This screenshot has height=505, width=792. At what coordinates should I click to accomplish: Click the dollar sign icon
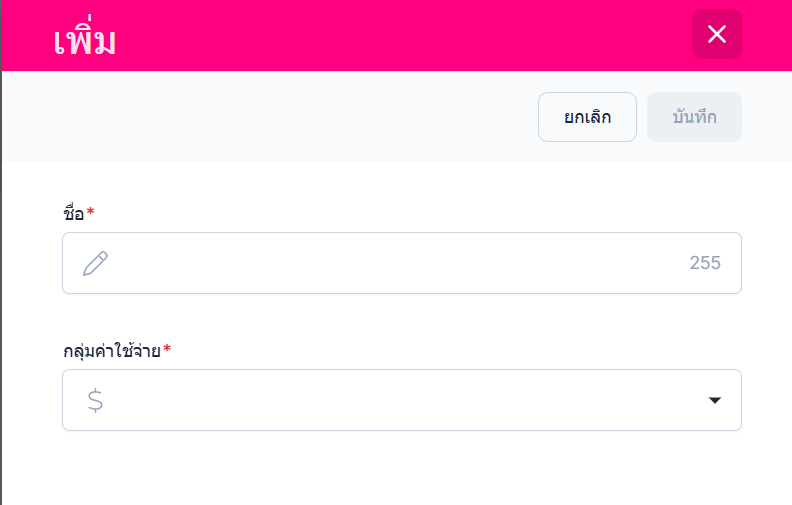click(95, 400)
